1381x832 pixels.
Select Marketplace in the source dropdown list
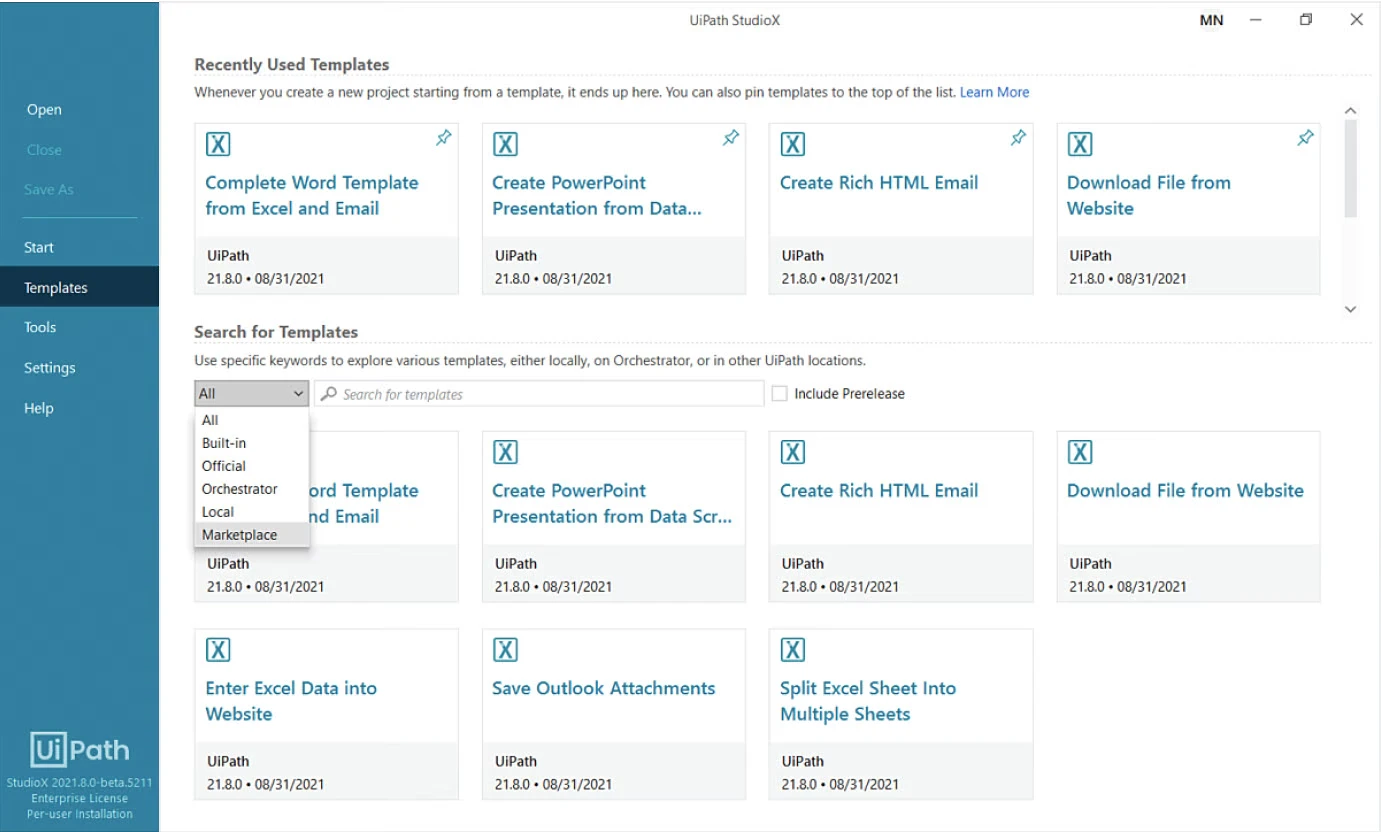[251, 535]
